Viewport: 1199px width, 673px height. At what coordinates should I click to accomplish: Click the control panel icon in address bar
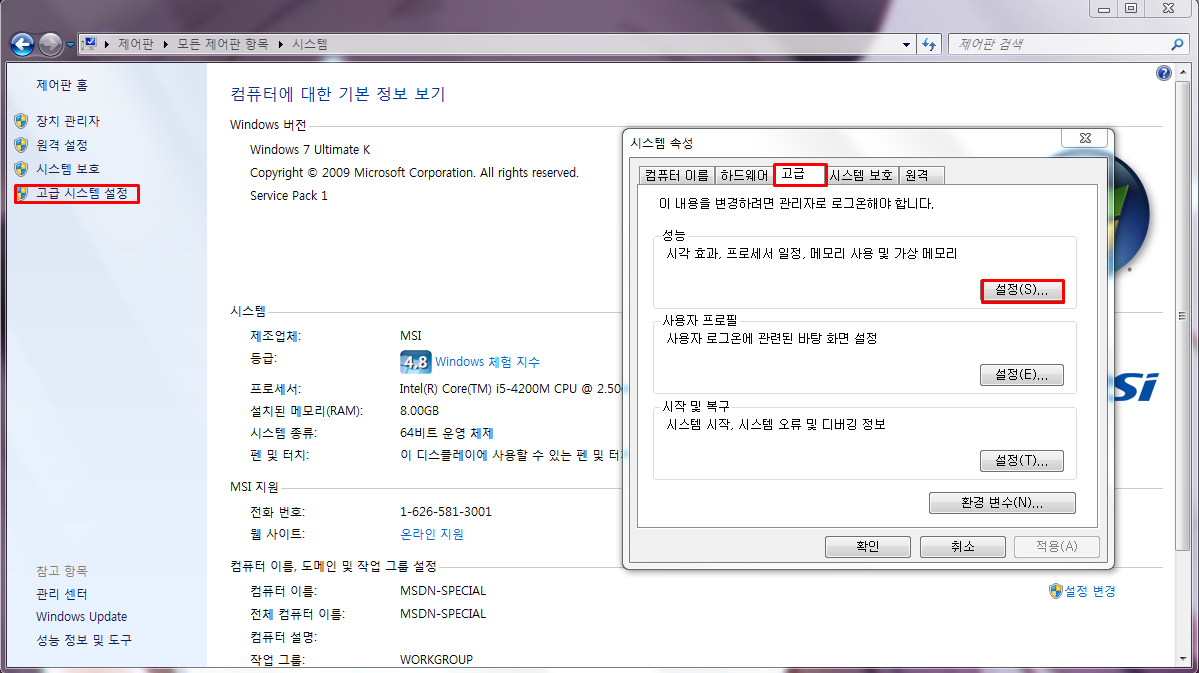(x=89, y=44)
